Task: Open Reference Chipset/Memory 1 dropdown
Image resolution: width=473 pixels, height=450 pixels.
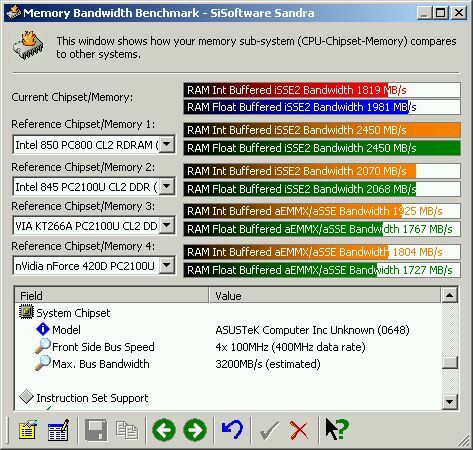Action: point(167,144)
